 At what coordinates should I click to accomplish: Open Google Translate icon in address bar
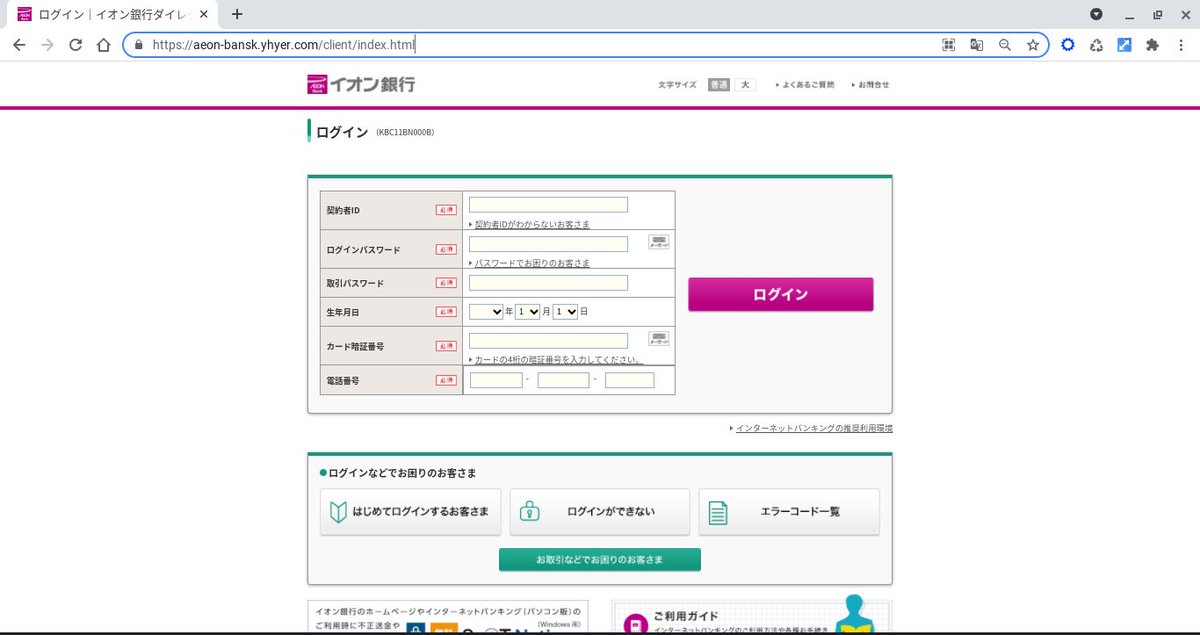click(x=976, y=45)
